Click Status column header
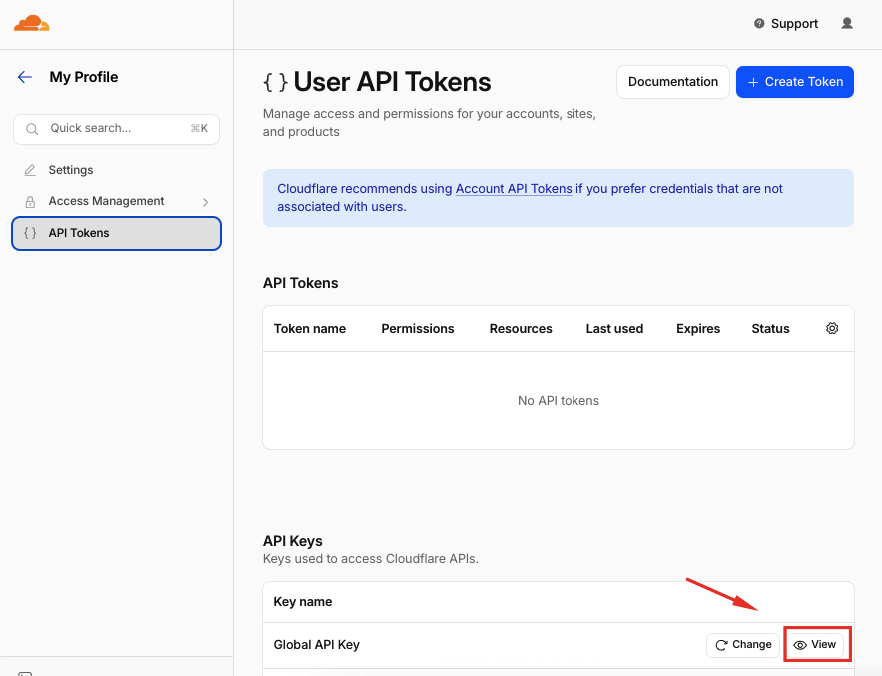This screenshot has width=882, height=676. point(771,329)
